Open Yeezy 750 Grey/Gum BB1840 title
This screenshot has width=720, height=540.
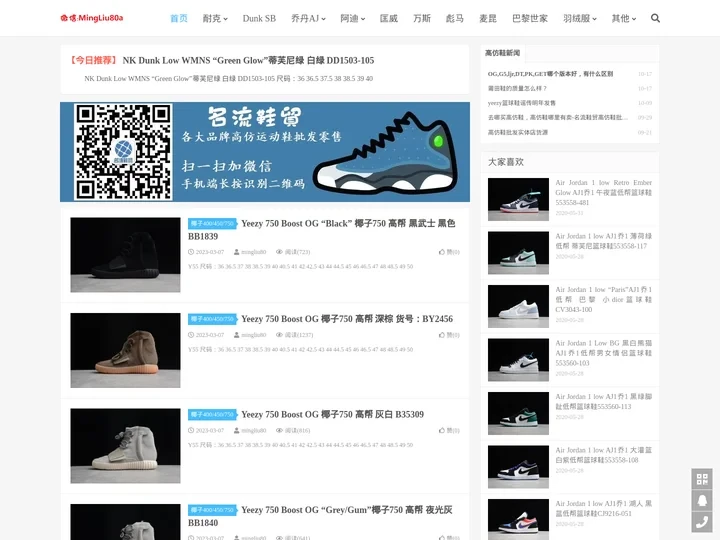pyautogui.click(x=320, y=516)
